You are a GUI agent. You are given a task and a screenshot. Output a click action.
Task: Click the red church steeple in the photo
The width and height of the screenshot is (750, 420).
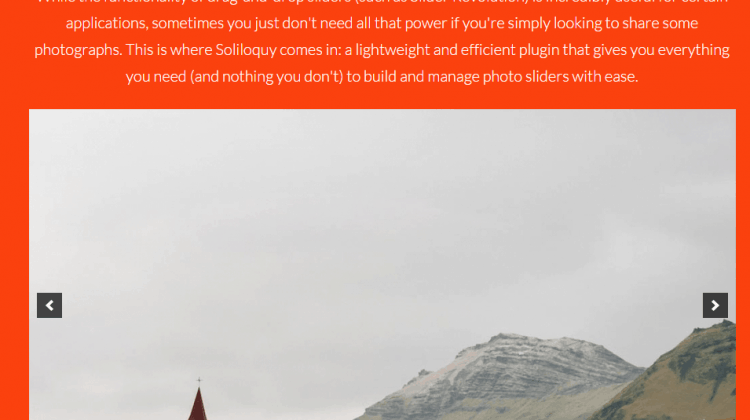tap(198, 404)
